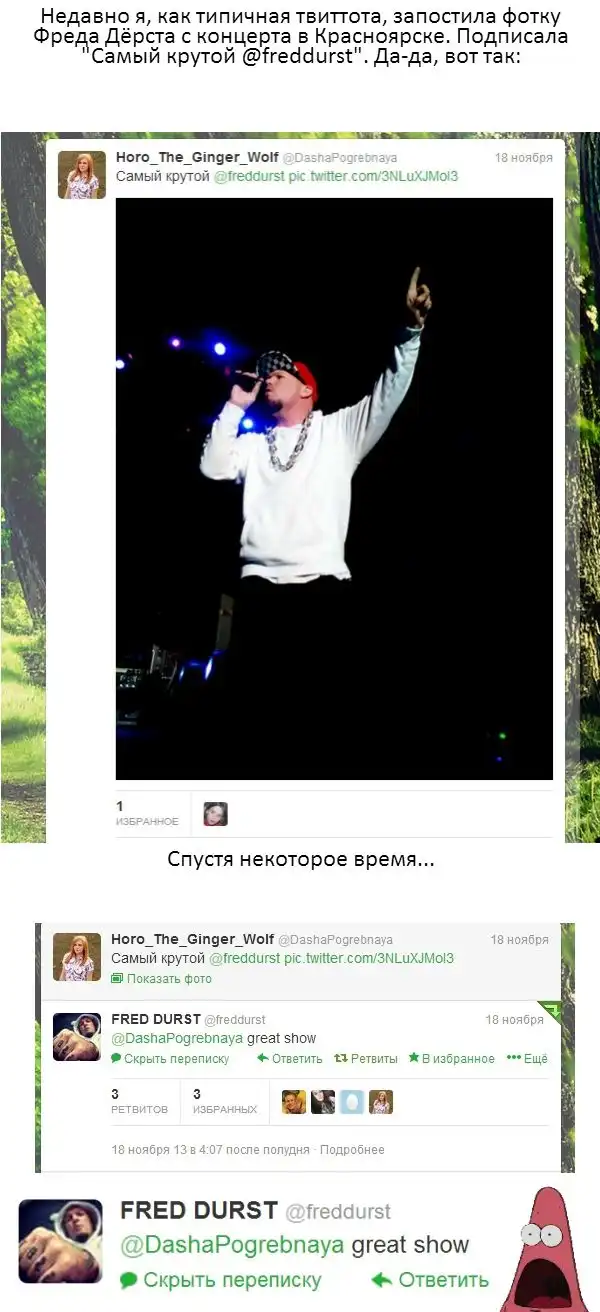Open the first retweeter avatar thumbnail
This screenshot has height=1312, width=600.
pyautogui.click(x=294, y=1102)
